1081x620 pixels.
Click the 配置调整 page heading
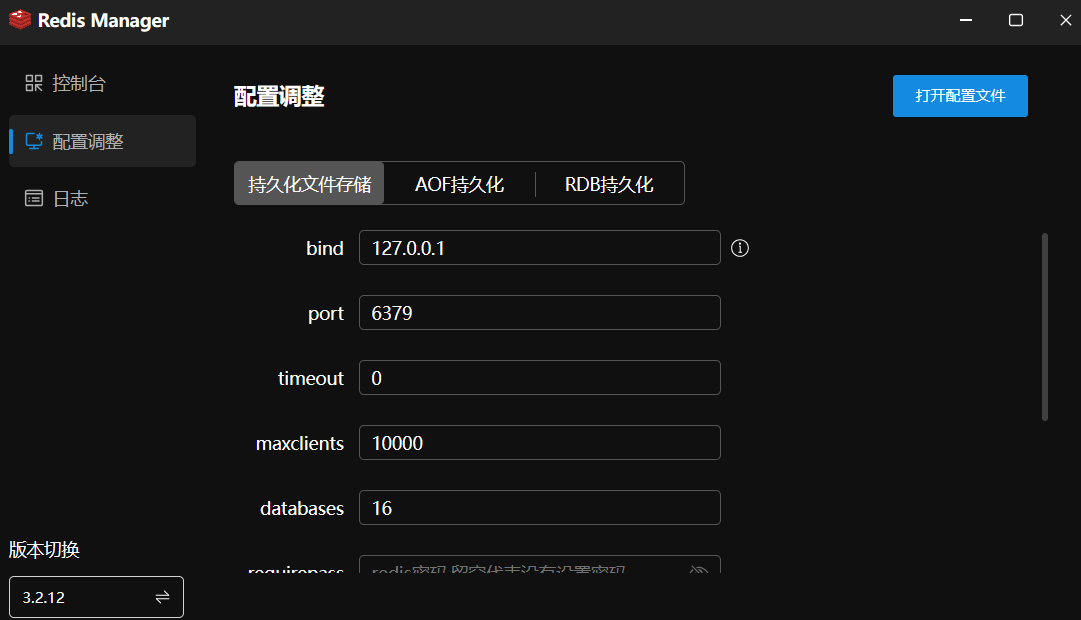coord(279,96)
